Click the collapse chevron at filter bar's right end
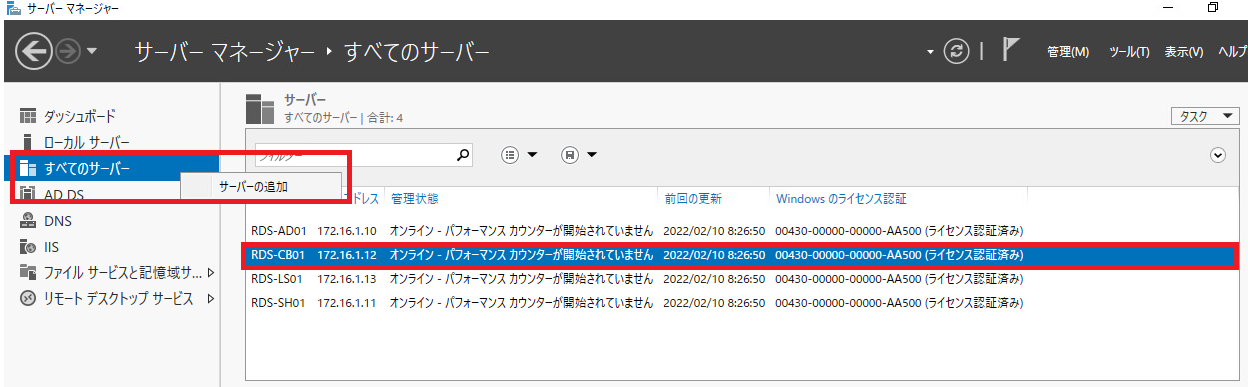The image size is (1248, 387). point(1217,155)
